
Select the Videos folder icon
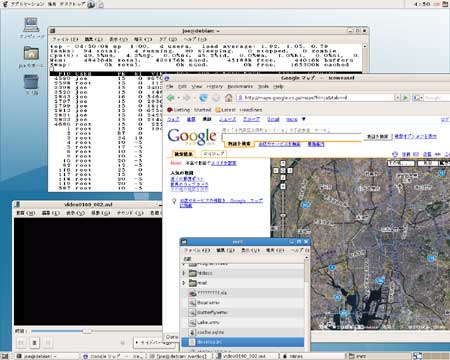point(193,273)
